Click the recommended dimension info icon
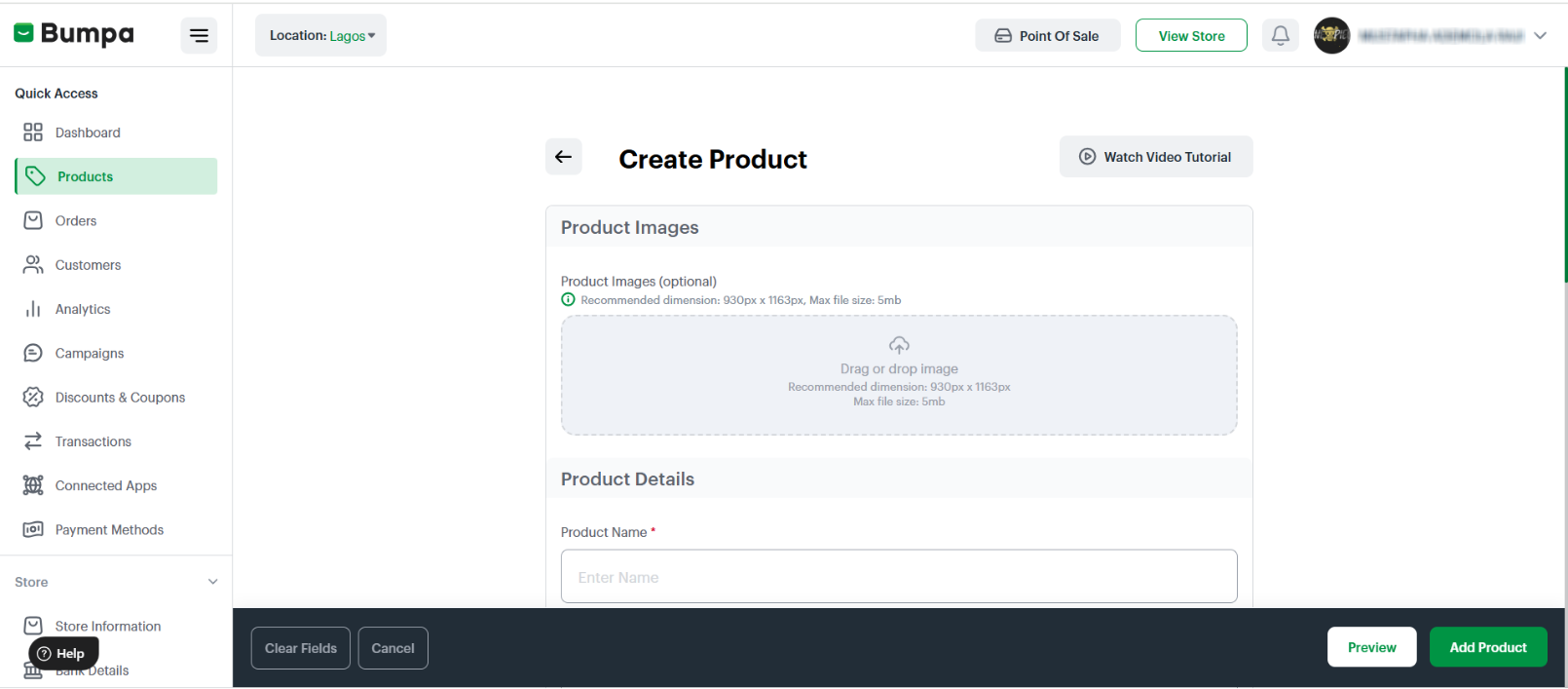1568x689 pixels. (568, 300)
